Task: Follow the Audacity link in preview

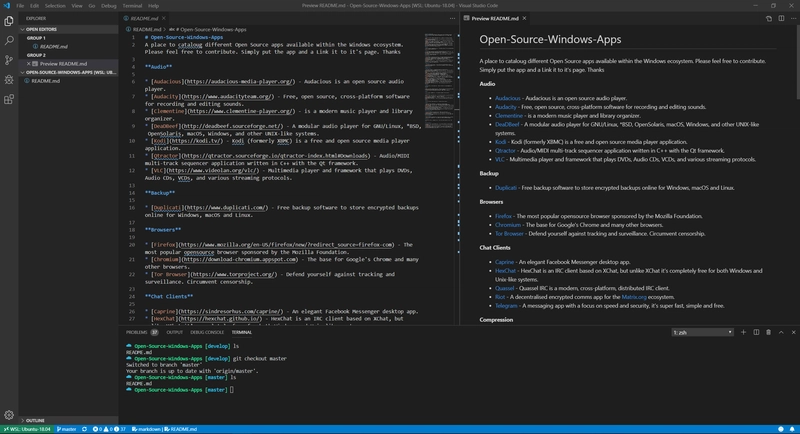Action: tap(506, 107)
